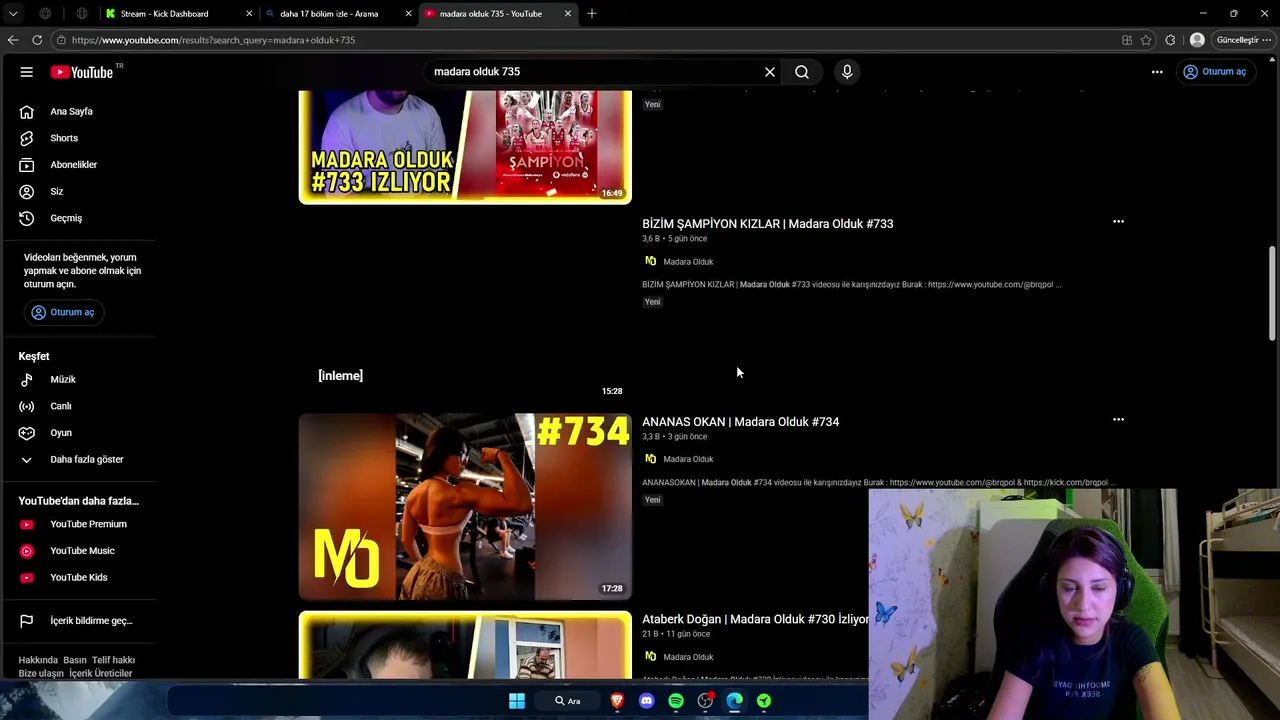Open browser extensions puzzle icon

1170,40
